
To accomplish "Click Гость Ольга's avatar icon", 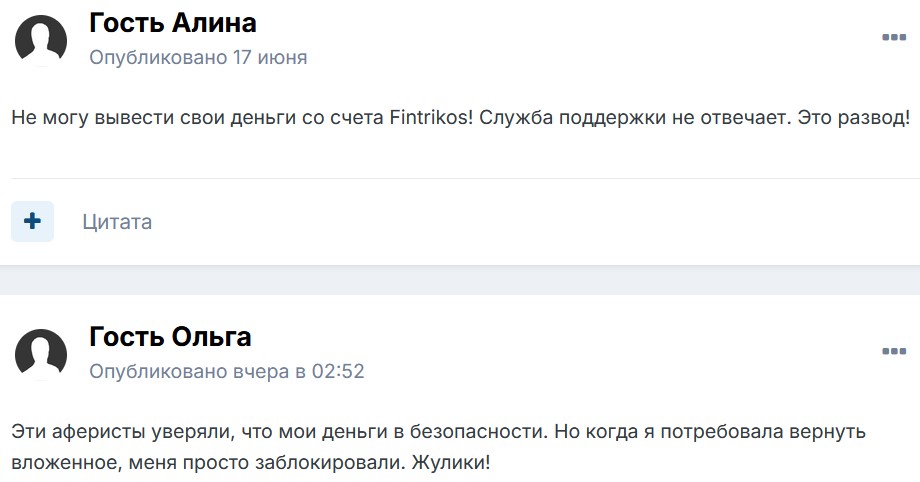I will pyautogui.click(x=41, y=355).
